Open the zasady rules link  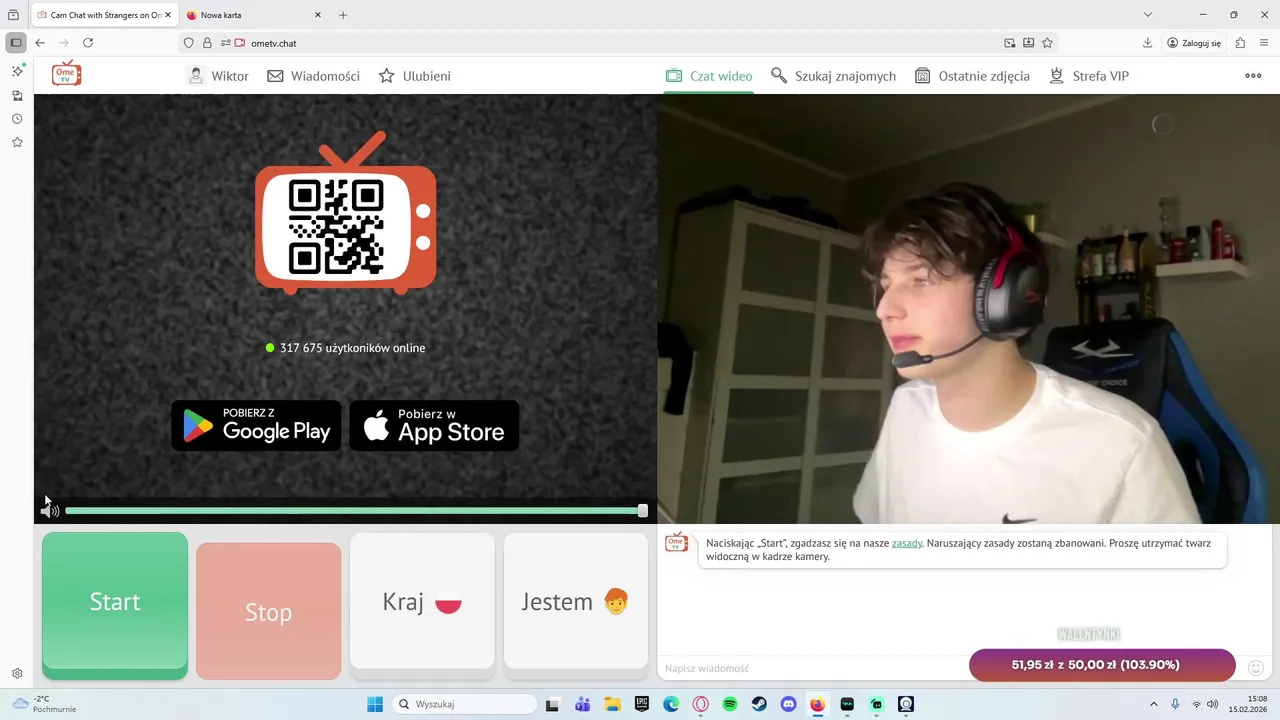(907, 543)
